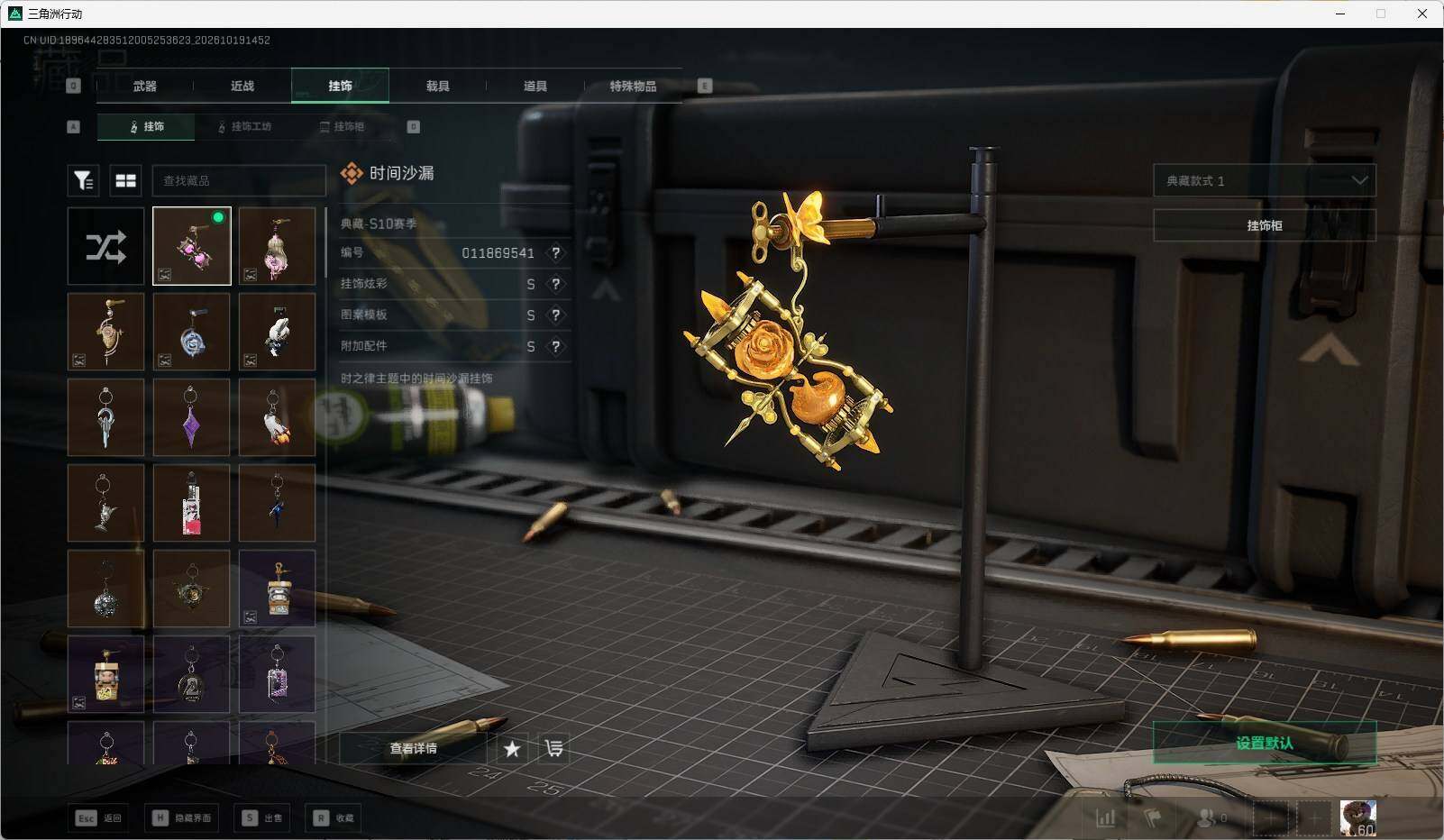Select the number 2 medallion charm thumbnail
Screen dimensions: 1444x840
tap(191, 674)
